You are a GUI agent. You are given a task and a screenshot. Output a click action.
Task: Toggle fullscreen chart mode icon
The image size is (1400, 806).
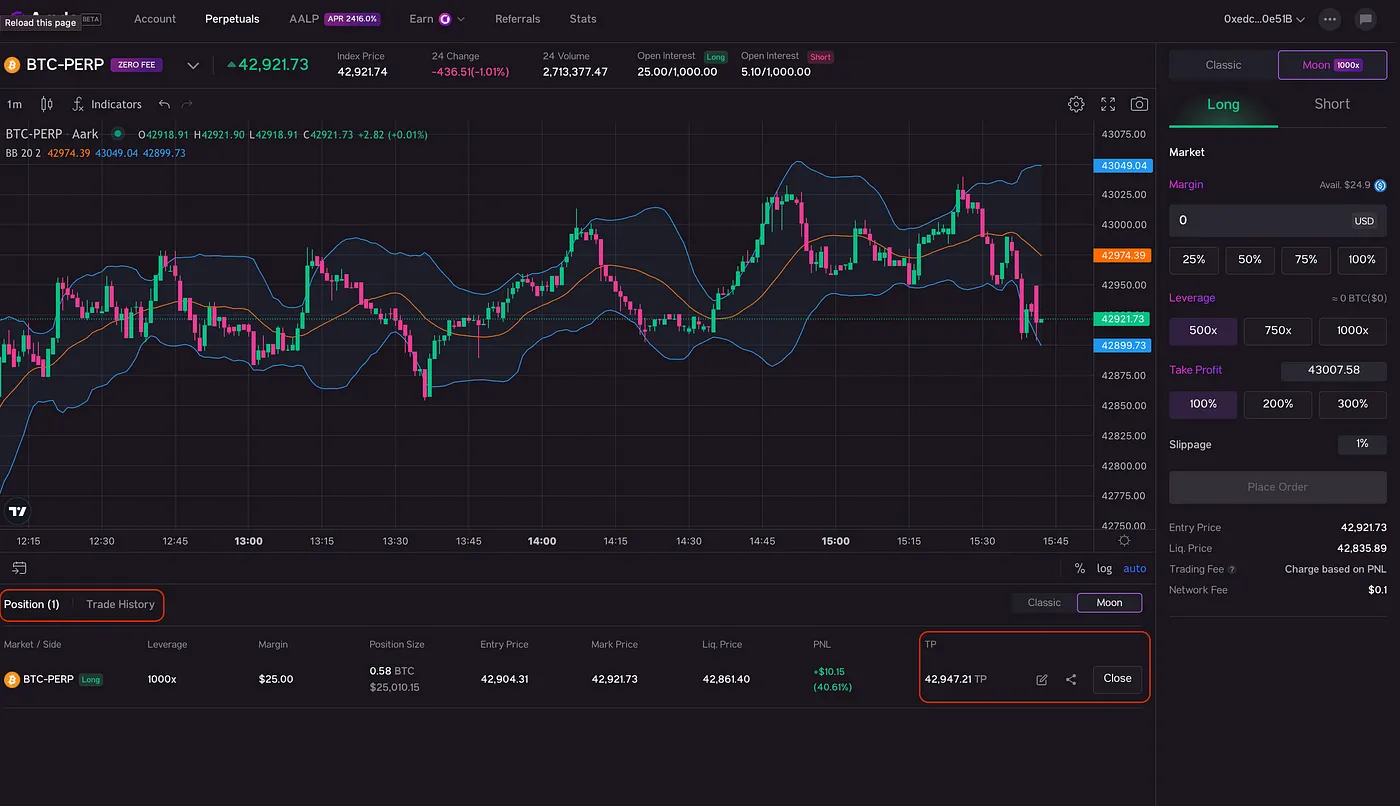tap(1108, 104)
